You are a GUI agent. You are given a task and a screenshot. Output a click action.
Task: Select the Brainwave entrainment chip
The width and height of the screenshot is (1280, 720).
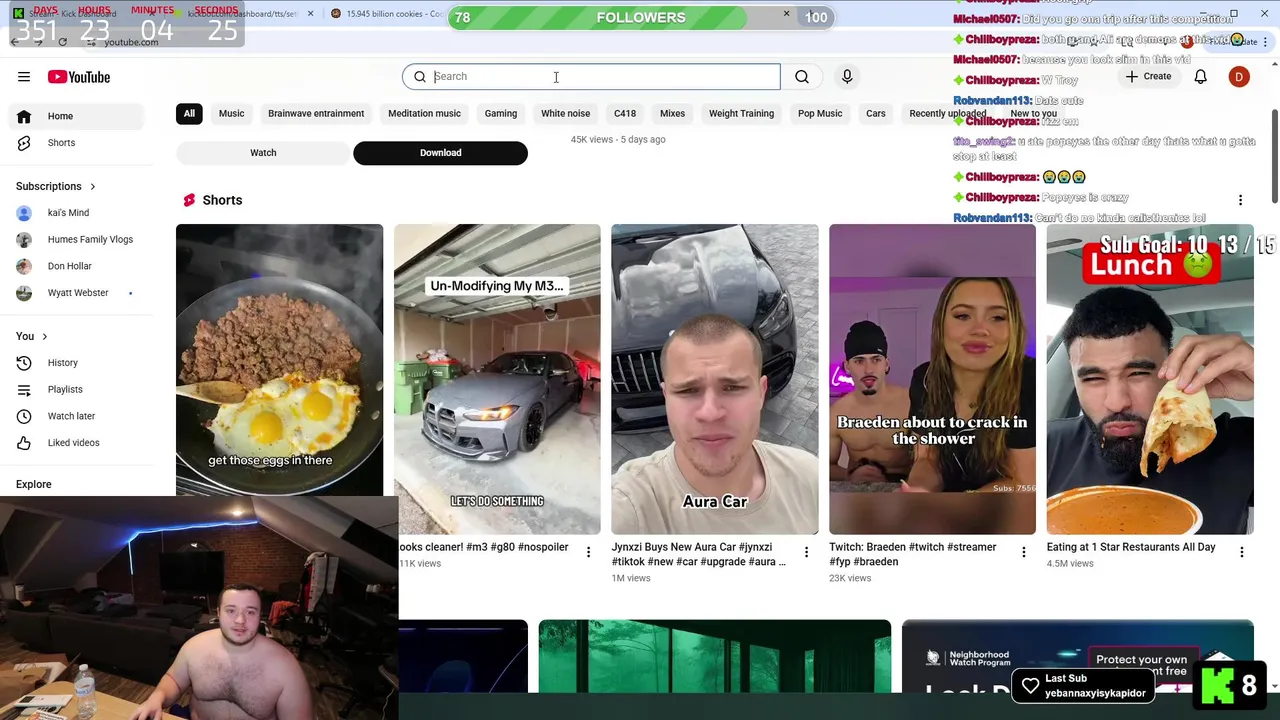pyautogui.click(x=316, y=114)
